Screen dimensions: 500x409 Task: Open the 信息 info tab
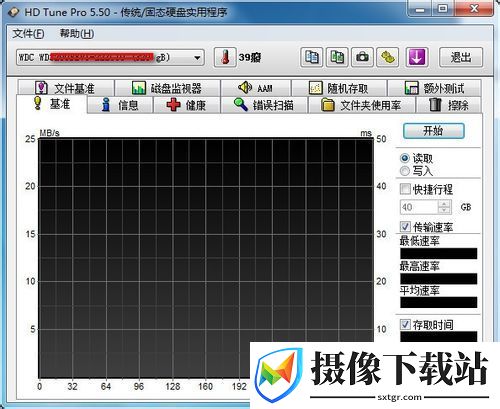tap(120, 105)
